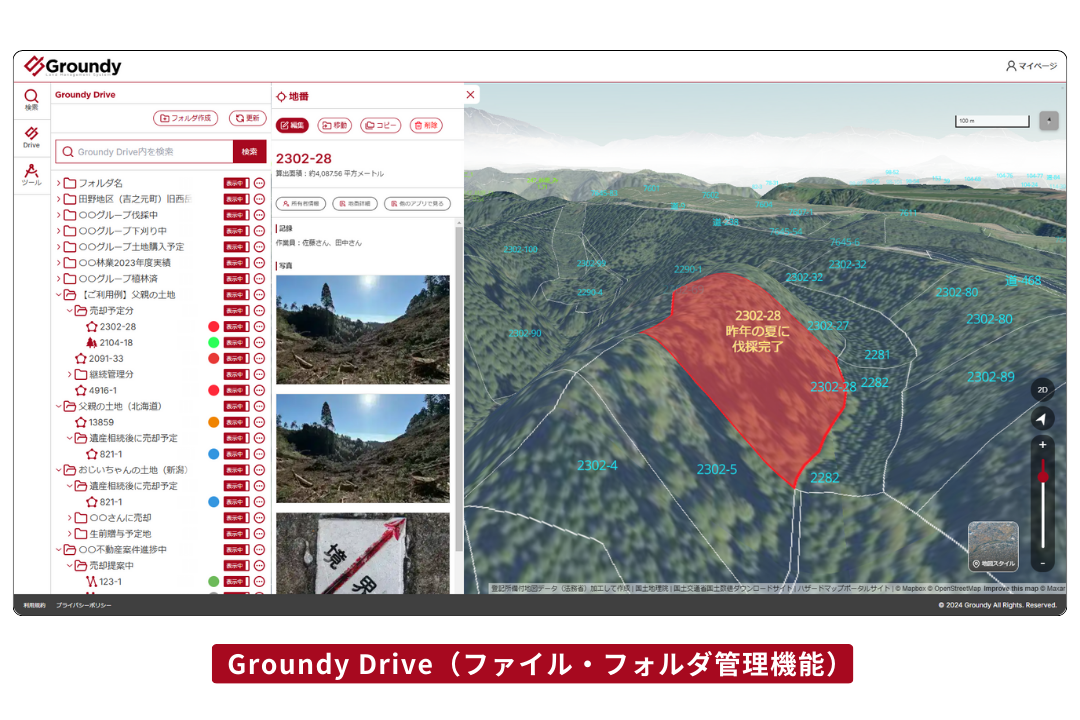1080x720 pixels.
Task: Click the map zoom slider handle
Action: tap(1043, 477)
